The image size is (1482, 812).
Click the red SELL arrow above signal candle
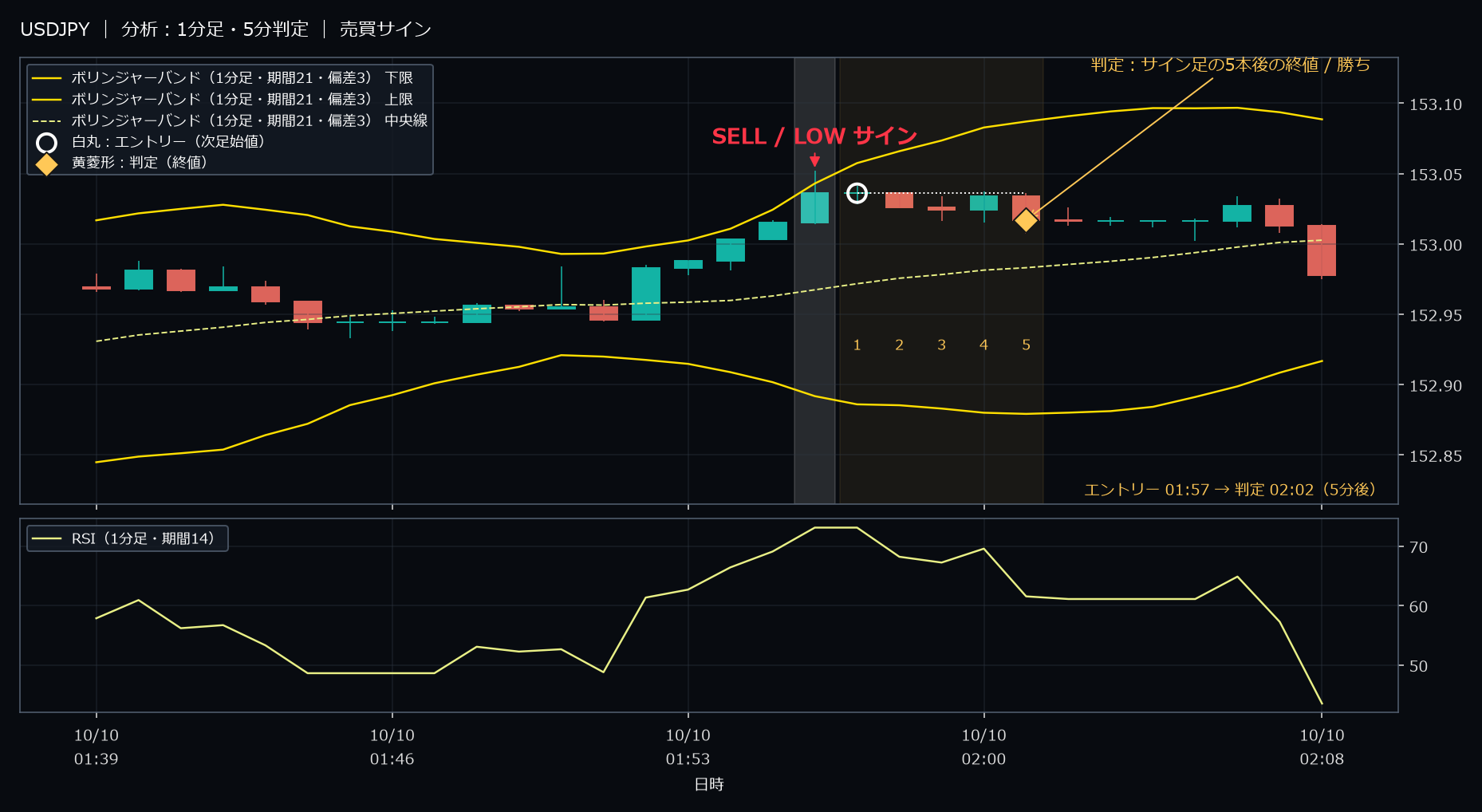coord(814,160)
